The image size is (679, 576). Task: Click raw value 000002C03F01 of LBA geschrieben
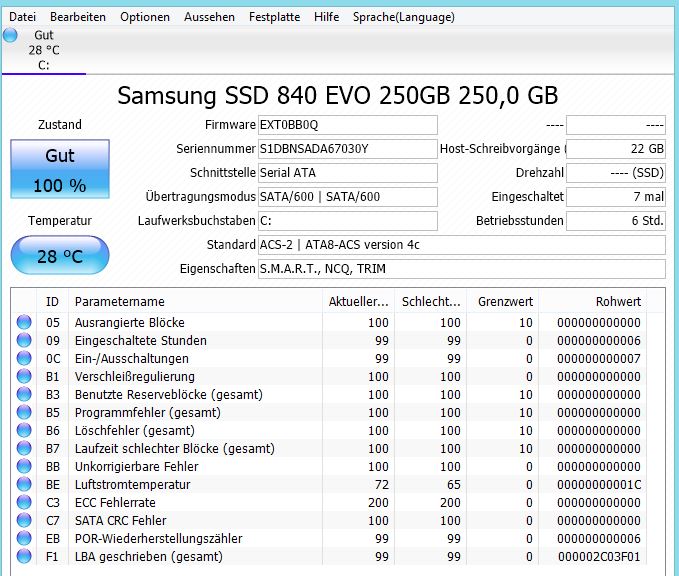tap(599, 557)
